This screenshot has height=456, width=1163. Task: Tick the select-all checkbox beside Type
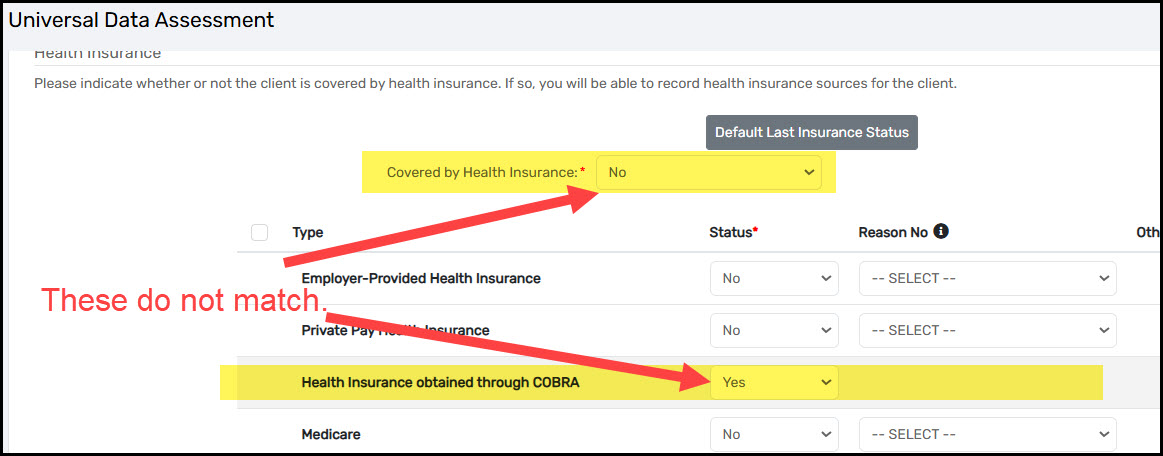[x=260, y=233]
